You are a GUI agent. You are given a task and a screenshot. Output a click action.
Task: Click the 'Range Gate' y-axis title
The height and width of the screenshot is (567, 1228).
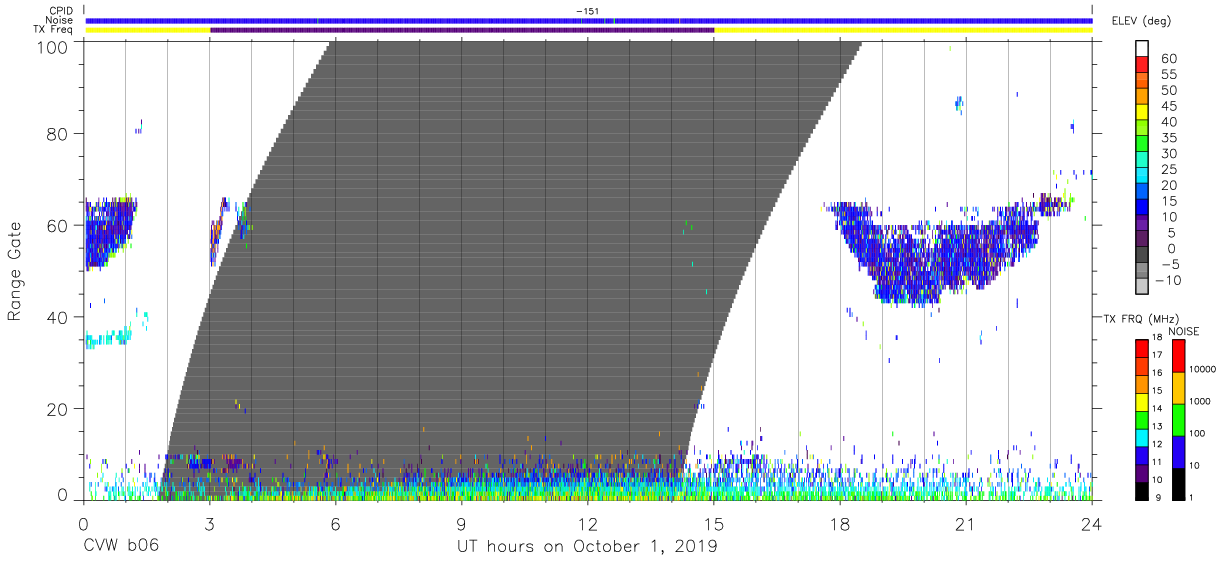(x=15, y=272)
